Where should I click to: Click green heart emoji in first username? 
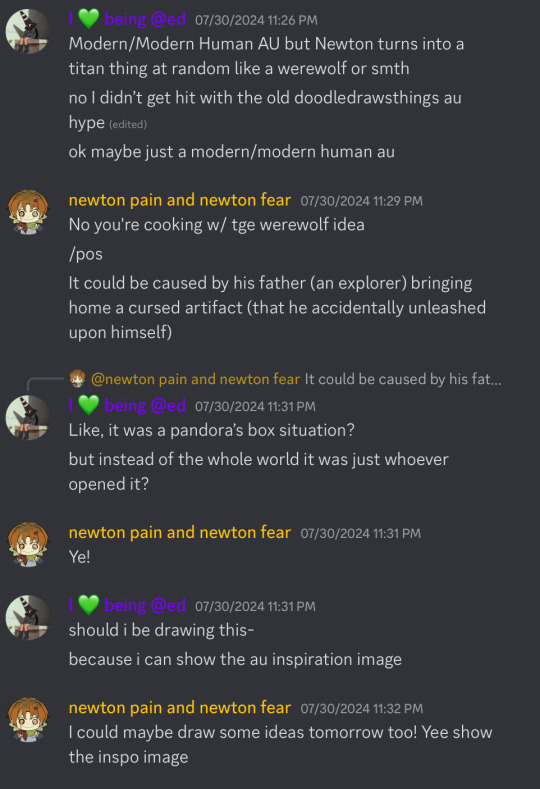tap(89, 19)
